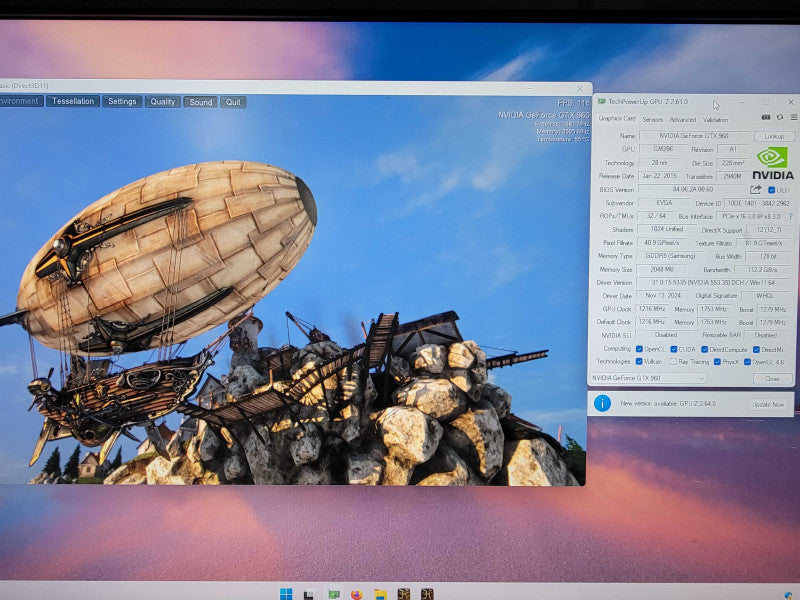Click the Quit button in Heaven
The width and height of the screenshot is (800, 600).
pyautogui.click(x=233, y=102)
